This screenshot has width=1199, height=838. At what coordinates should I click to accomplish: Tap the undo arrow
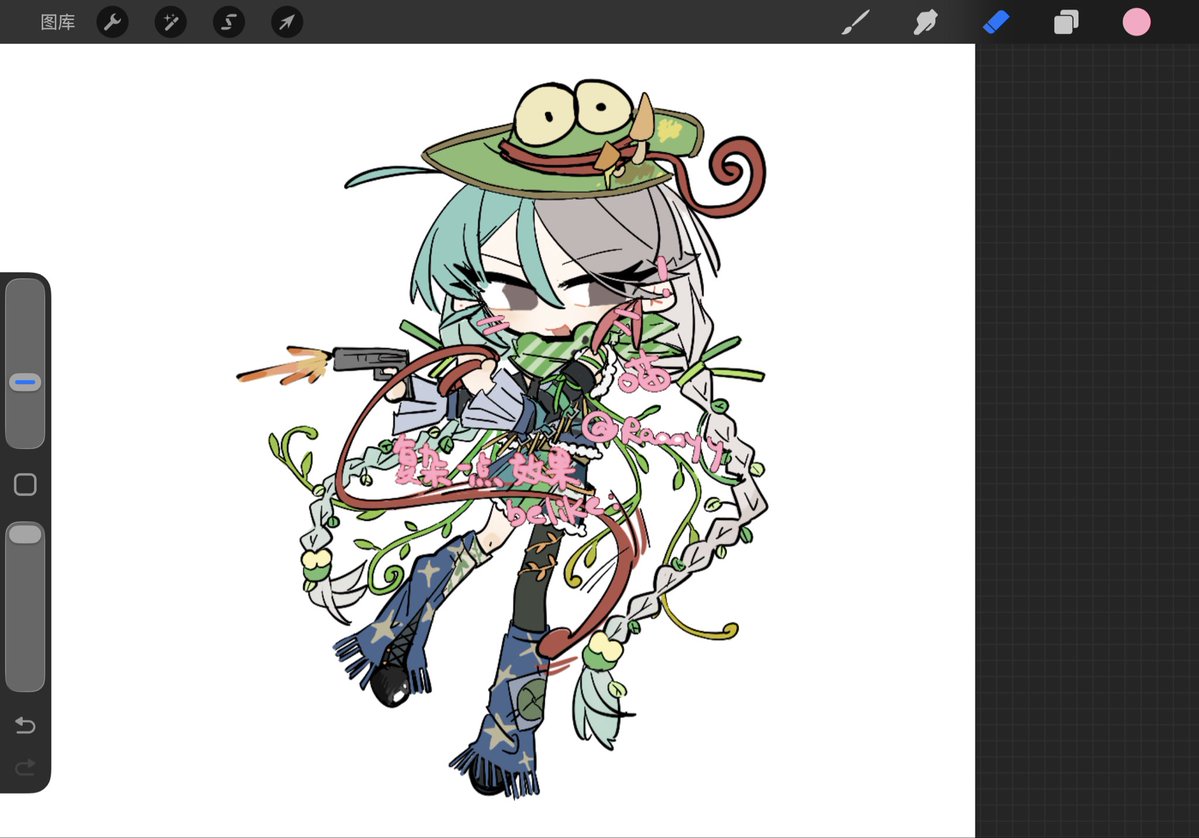[24, 726]
